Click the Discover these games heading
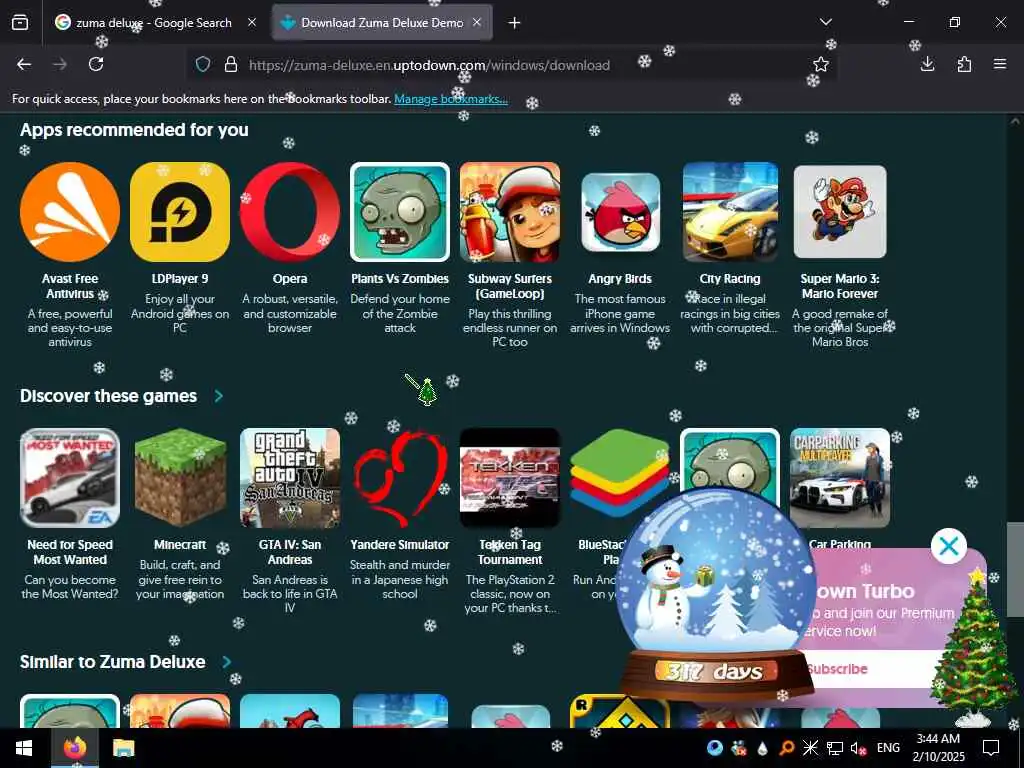 pos(108,396)
